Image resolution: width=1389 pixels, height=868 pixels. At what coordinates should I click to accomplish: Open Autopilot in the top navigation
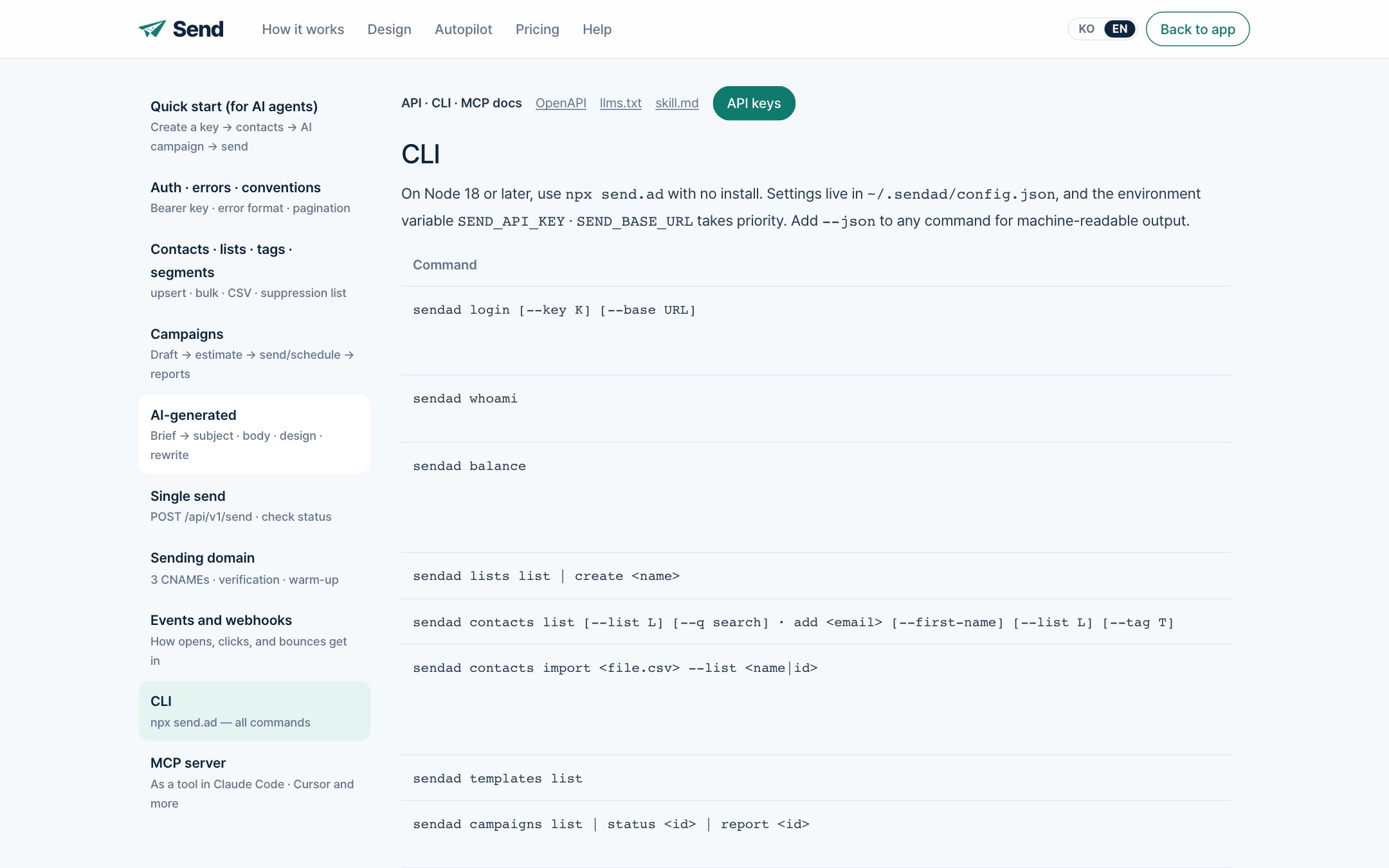click(463, 30)
